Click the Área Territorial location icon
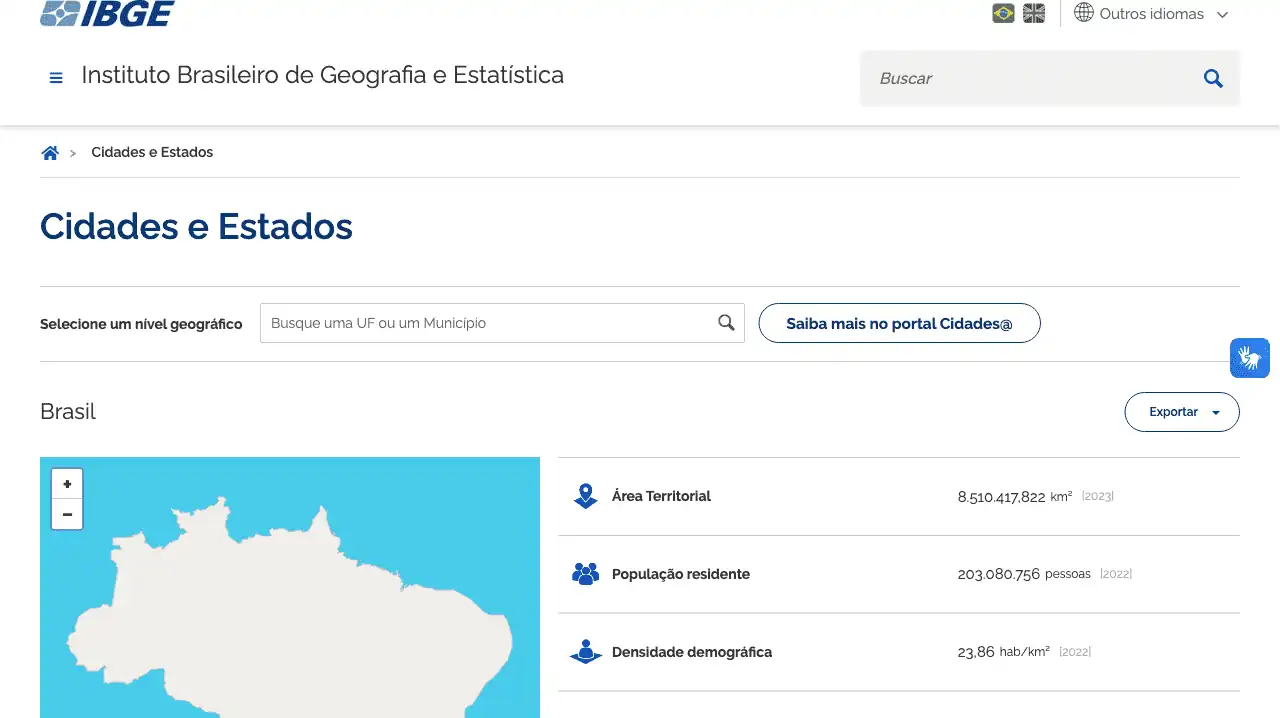Screen dimensions: 1280x718 585,496
